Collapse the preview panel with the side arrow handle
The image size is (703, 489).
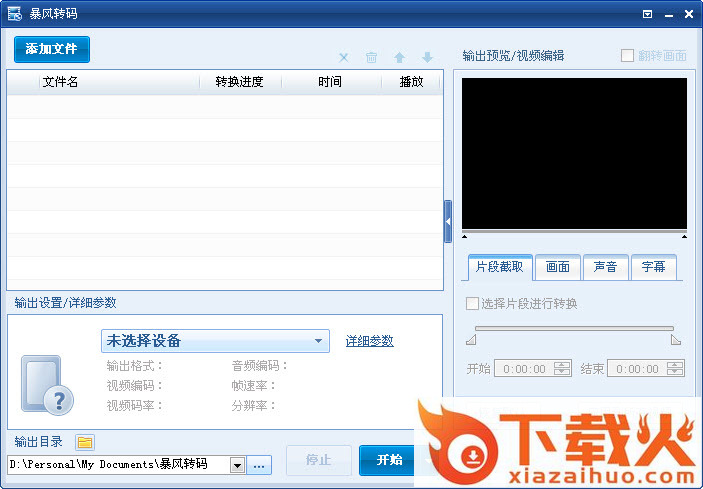tap(448, 221)
